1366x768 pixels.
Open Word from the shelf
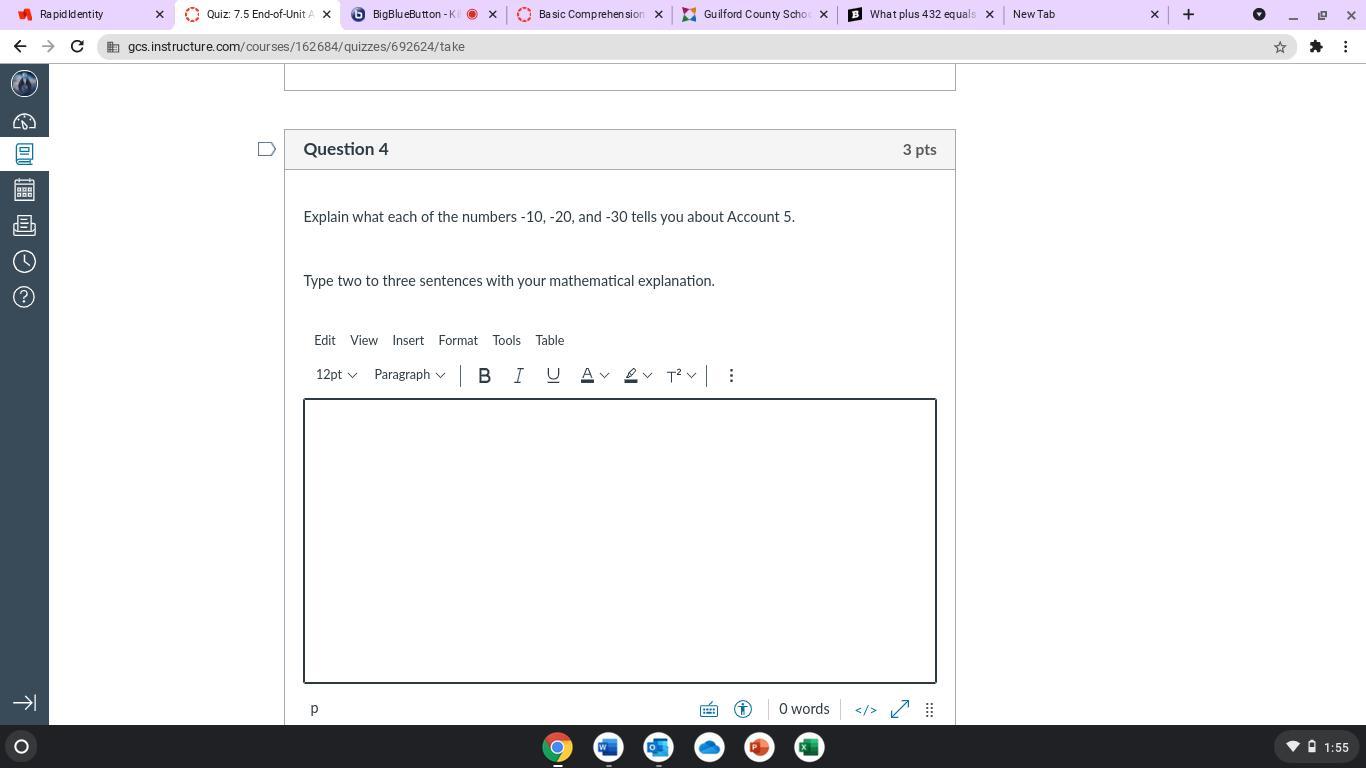(x=608, y=747)
